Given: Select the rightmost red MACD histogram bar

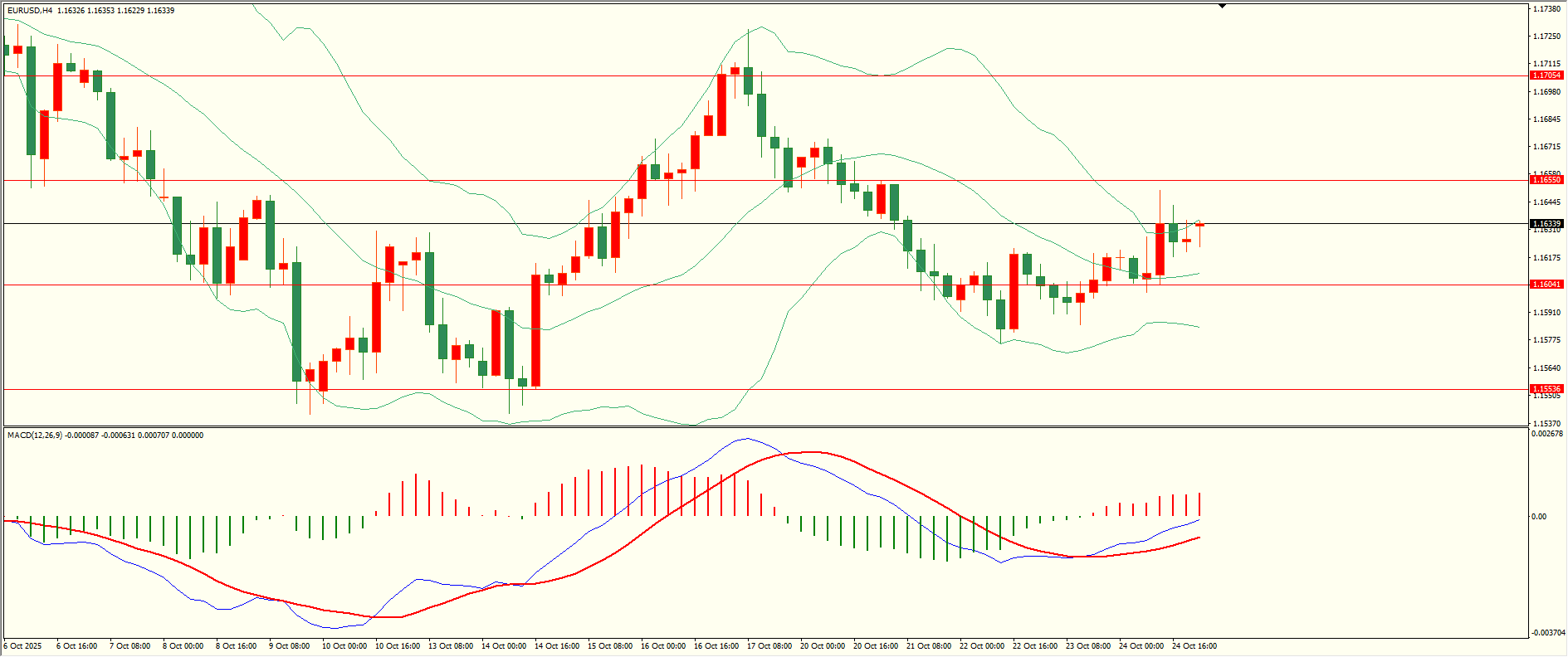Looking at the screenshot, I should (x=1199, y=504).
